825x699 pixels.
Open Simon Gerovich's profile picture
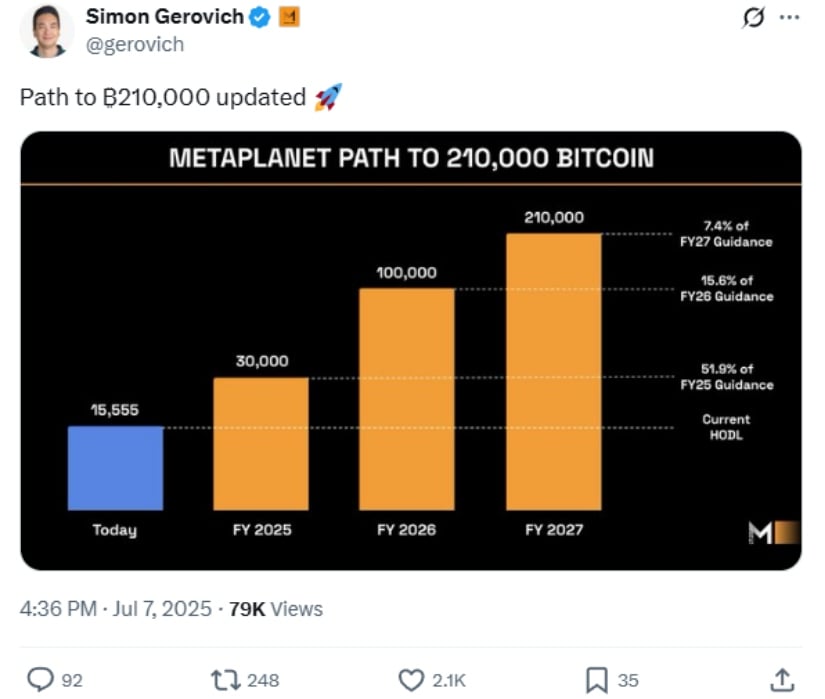[x=47, y=30]
